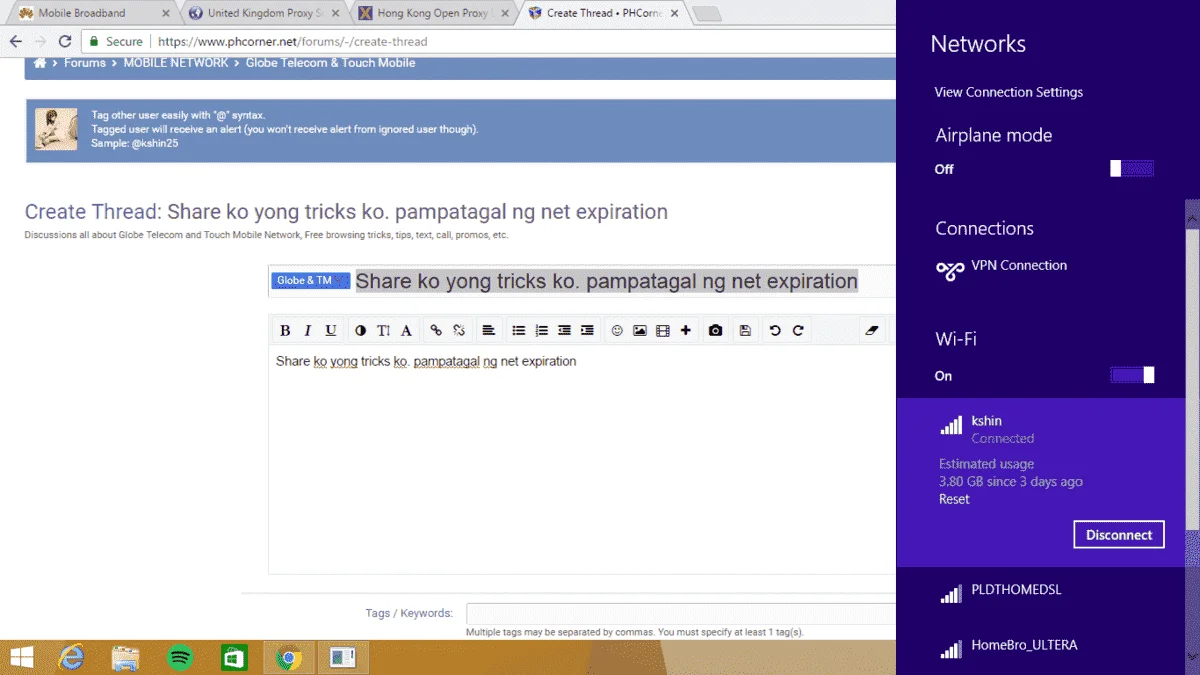Click the Chrome address bar URL

click(x=292, y=42)
